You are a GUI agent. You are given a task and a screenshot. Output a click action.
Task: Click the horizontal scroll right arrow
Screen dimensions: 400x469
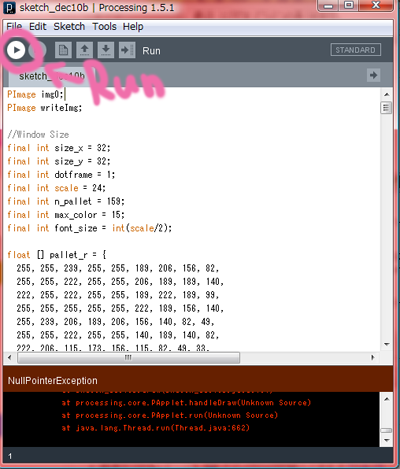pos(373,358)
